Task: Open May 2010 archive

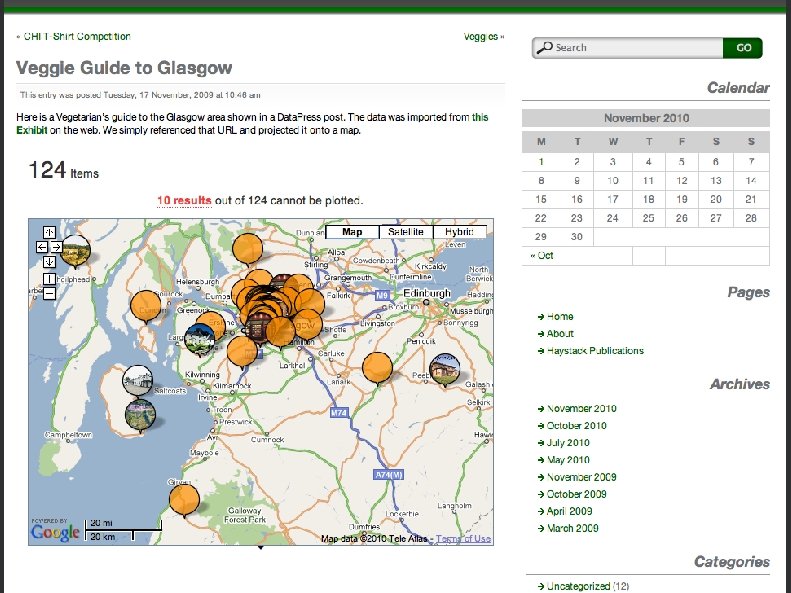Action: (x=568, y=460)
